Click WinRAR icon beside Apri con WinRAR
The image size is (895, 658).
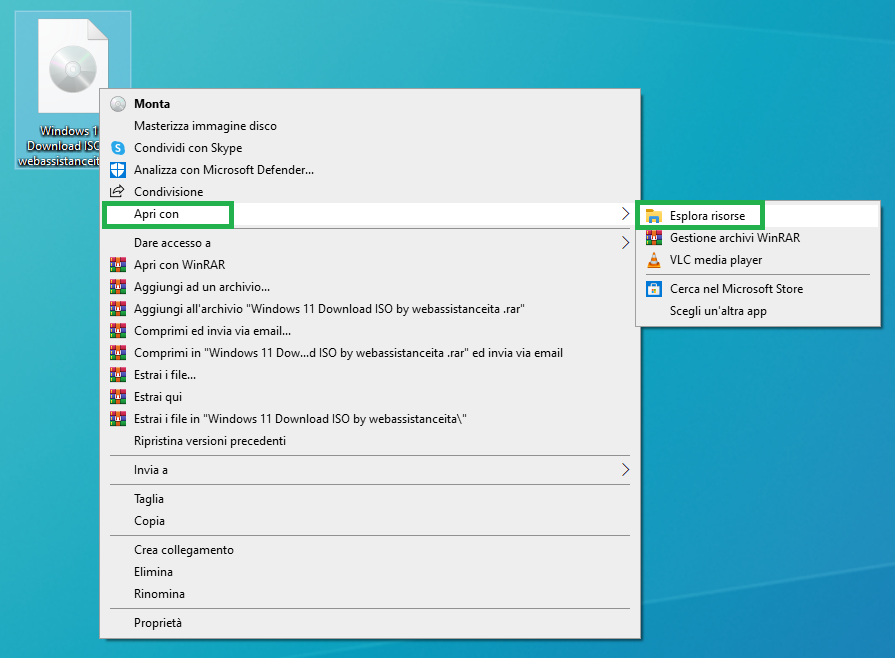pos(118,264)
